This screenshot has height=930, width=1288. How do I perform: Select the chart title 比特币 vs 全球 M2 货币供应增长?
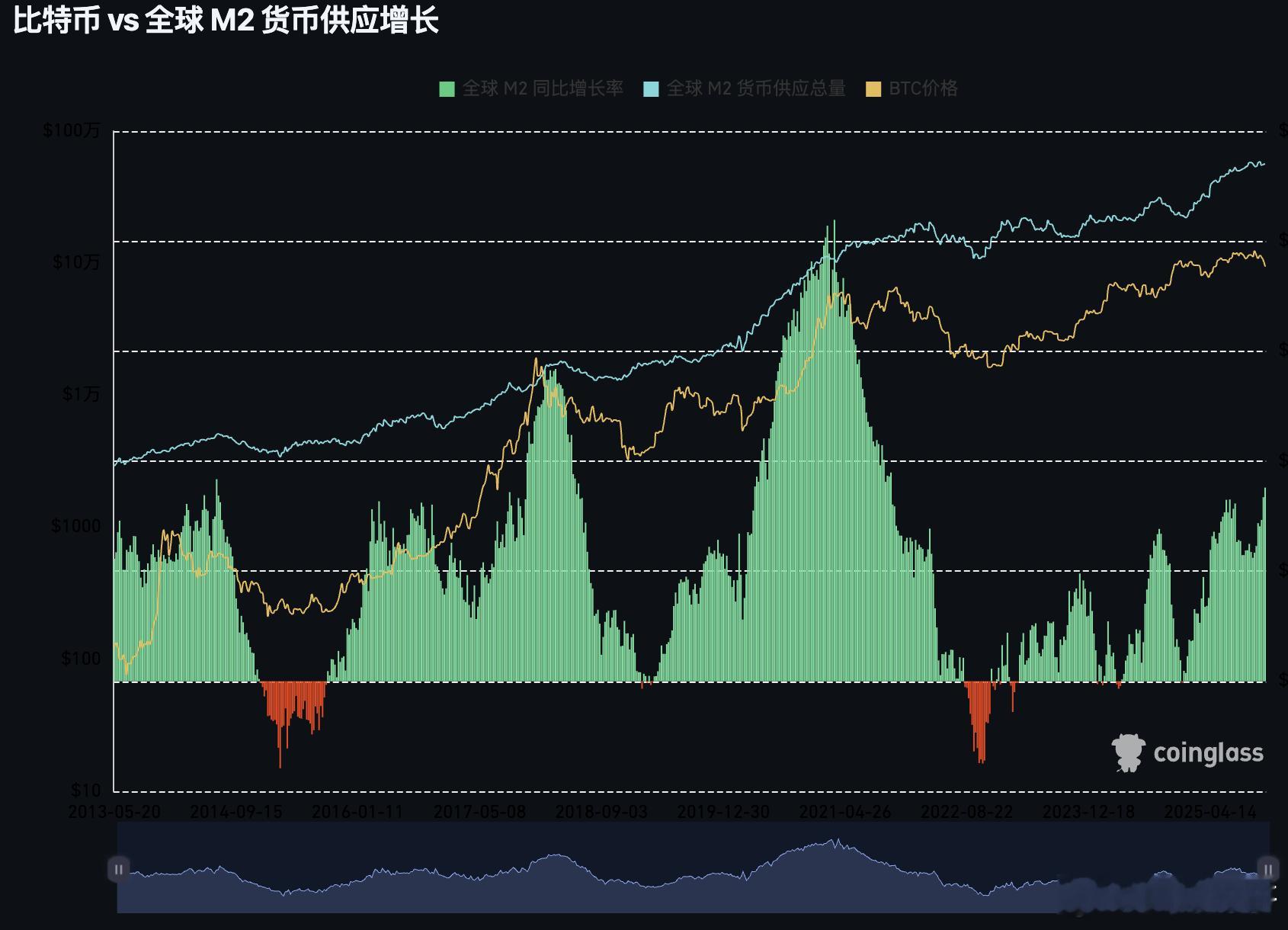click(x=226, y=24)
